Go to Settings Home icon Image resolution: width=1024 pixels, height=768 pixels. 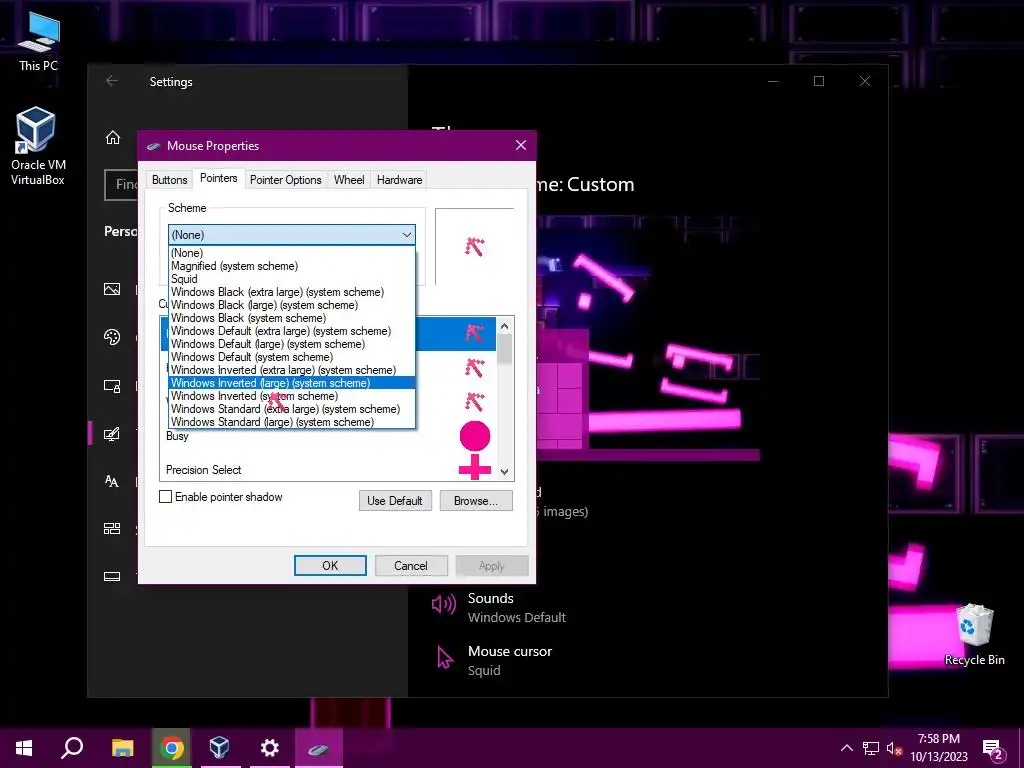pos(113,138)
